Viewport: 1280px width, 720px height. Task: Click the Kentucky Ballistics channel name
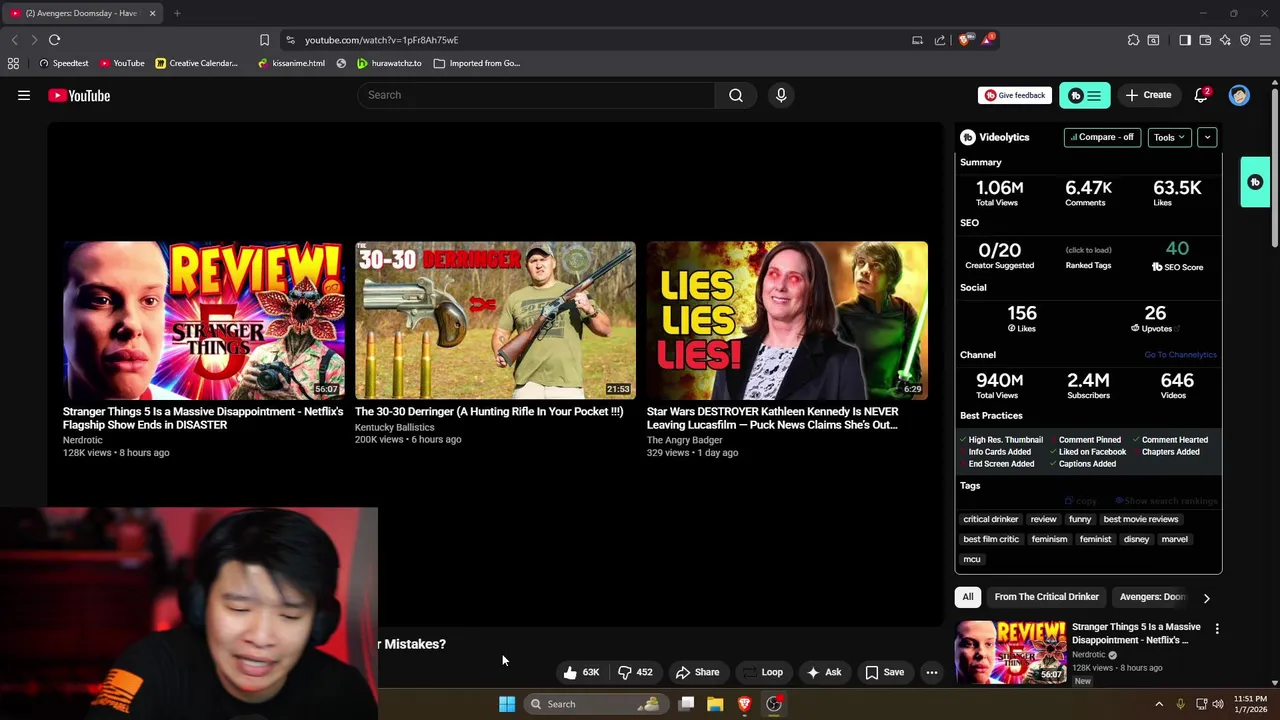[x=394, y=427]
